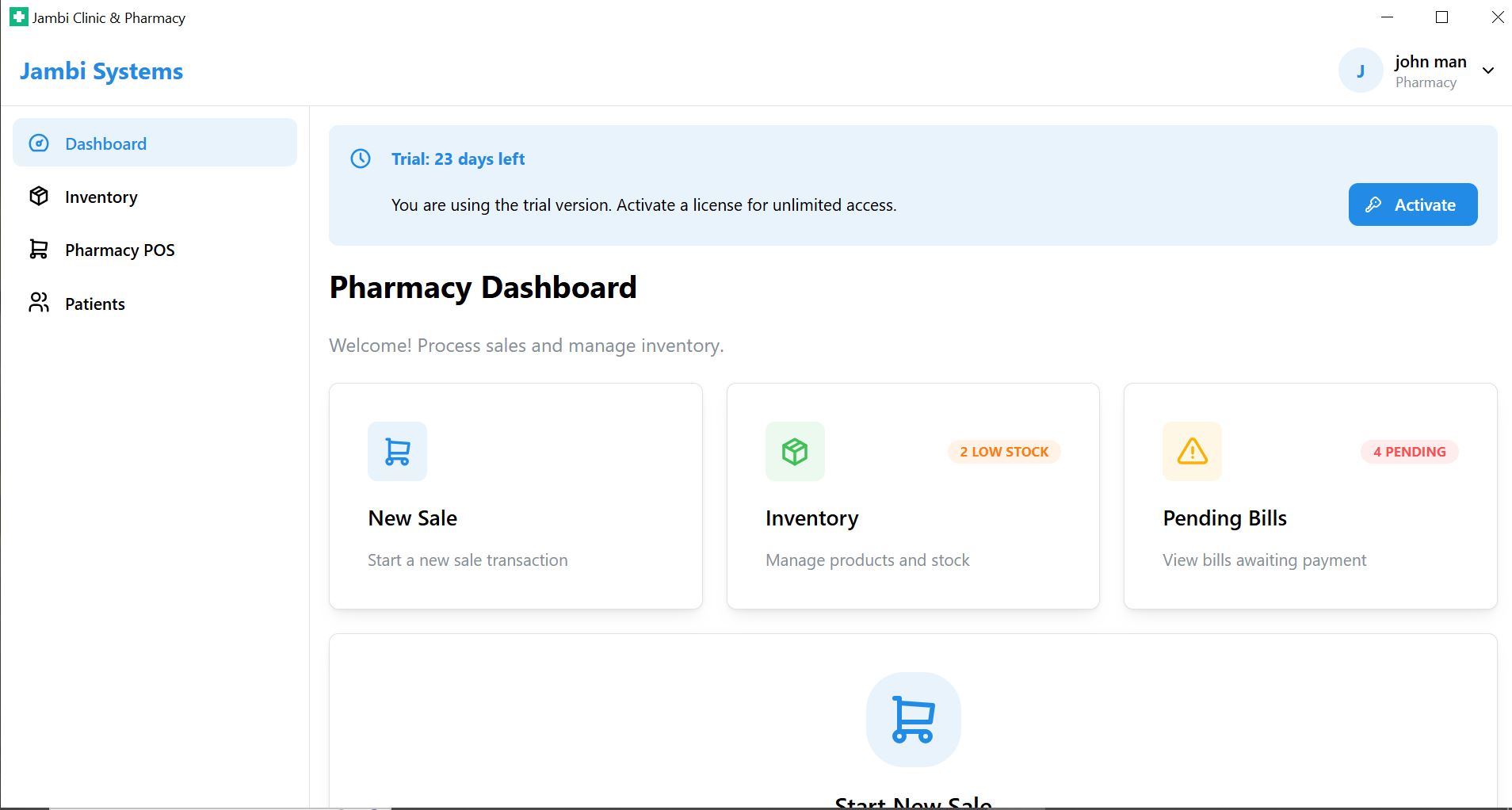Open the Inventory menu item
The height and width of the screenshot is (810, 1512).
[x=101, y=197]
